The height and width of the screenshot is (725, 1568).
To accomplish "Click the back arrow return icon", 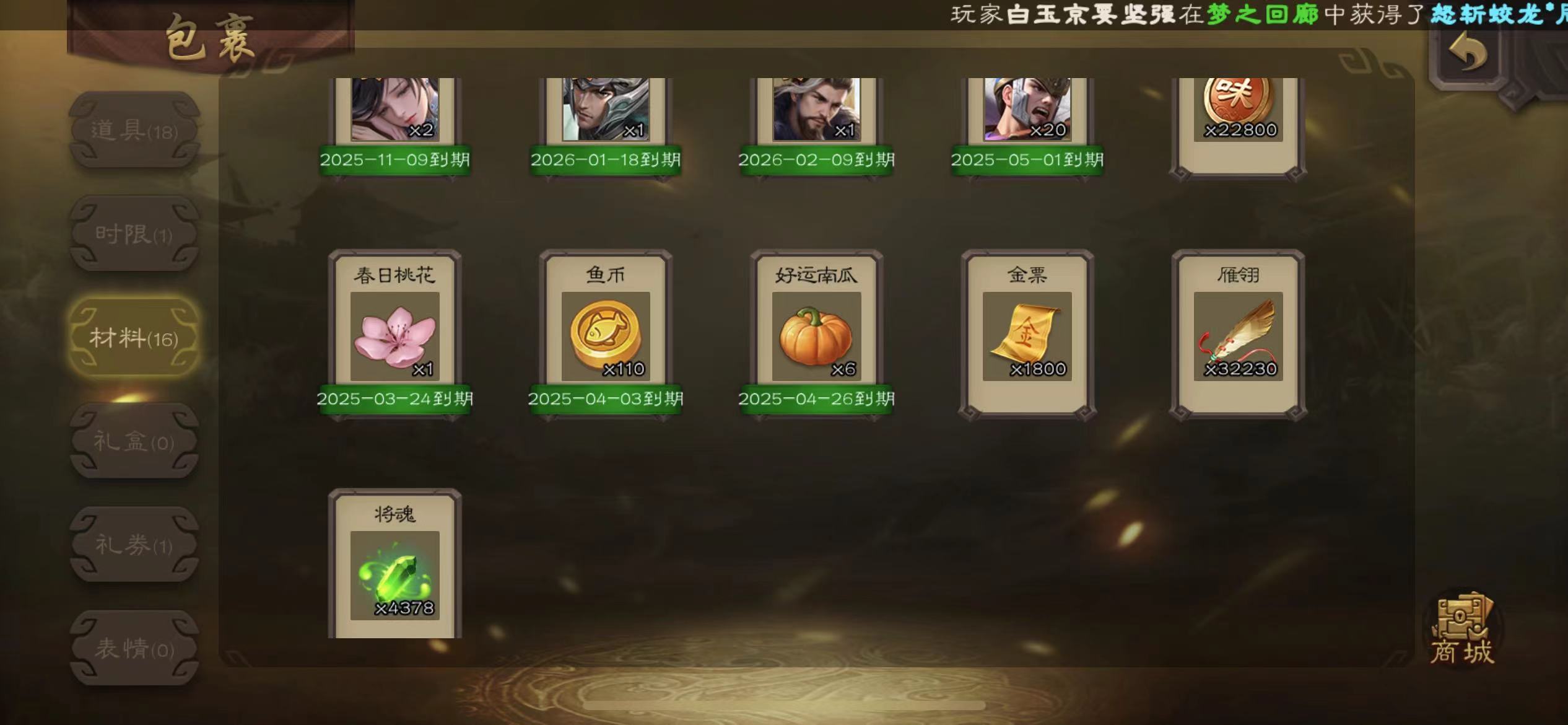I will point(1468,53).
